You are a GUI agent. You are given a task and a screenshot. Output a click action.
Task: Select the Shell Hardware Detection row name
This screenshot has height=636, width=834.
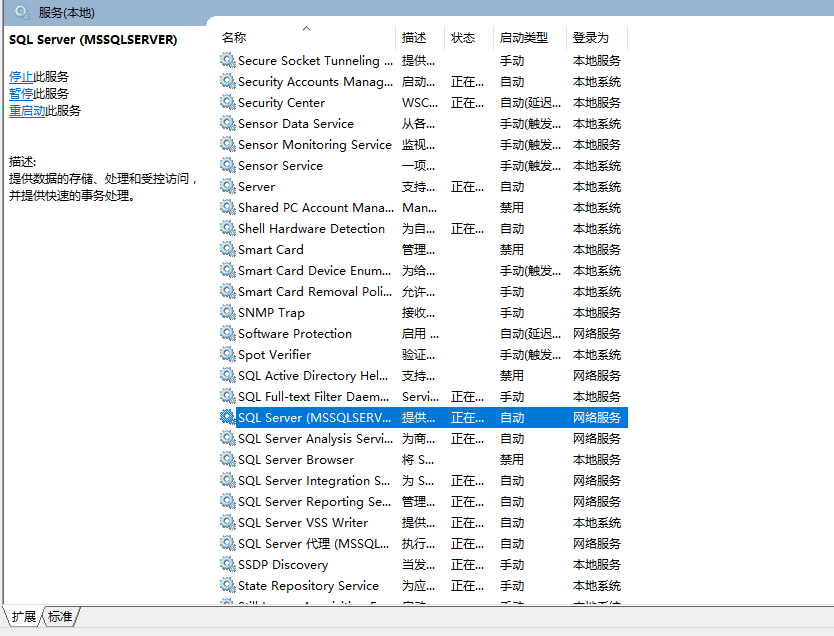[311, 229]
